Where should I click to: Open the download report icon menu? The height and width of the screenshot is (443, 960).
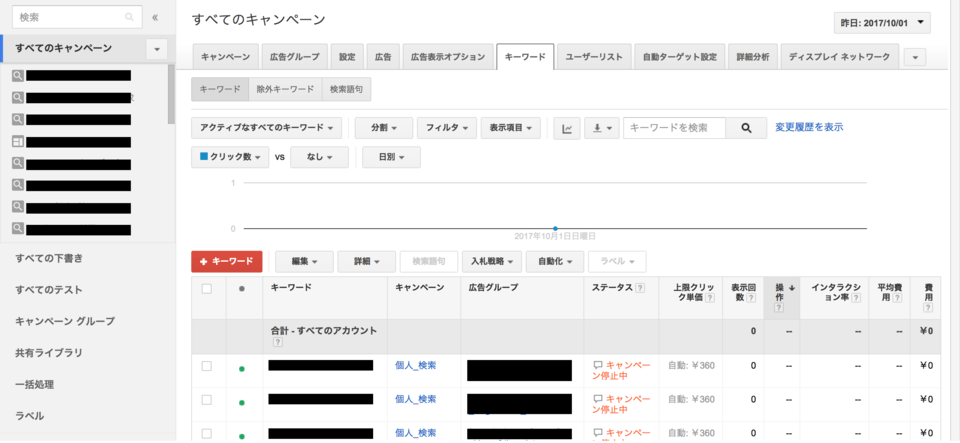coord(601,128)
